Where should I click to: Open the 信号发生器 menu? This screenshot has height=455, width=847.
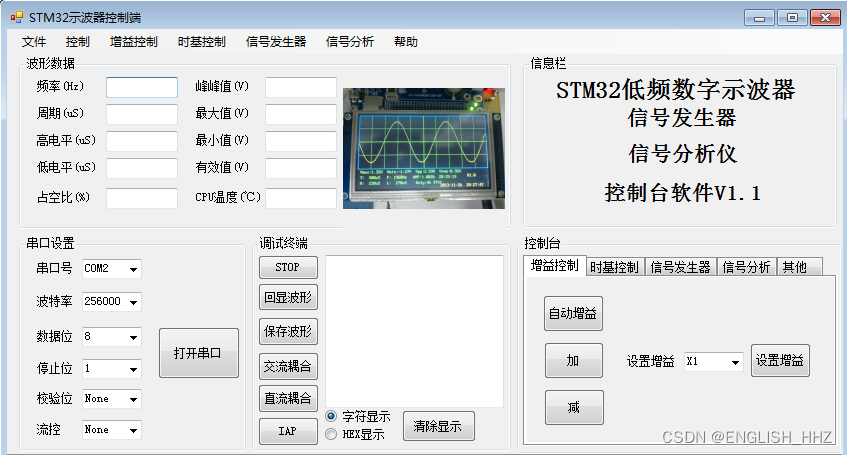(275, 42)
